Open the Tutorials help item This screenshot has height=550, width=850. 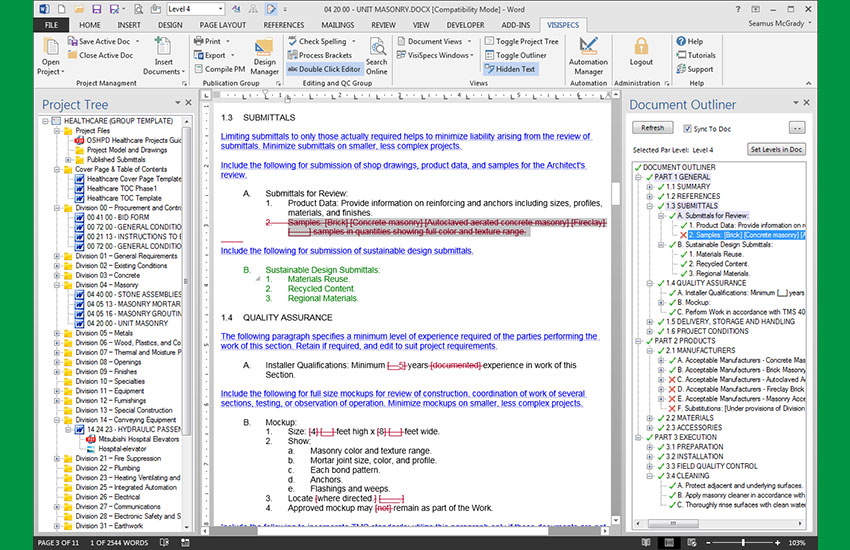coord(700,56)
